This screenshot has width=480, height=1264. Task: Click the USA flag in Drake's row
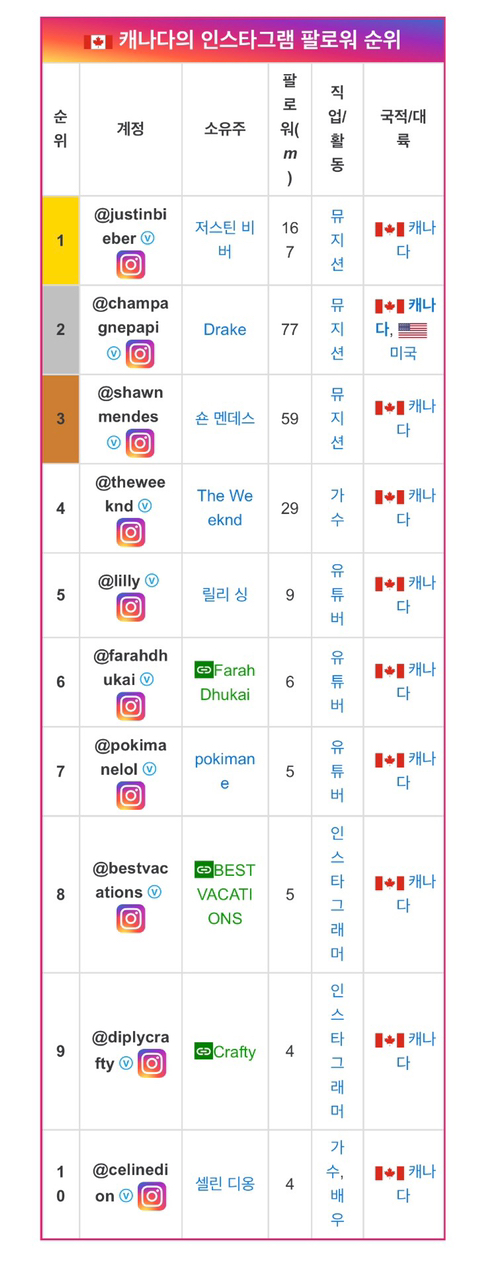coord(412,330)
